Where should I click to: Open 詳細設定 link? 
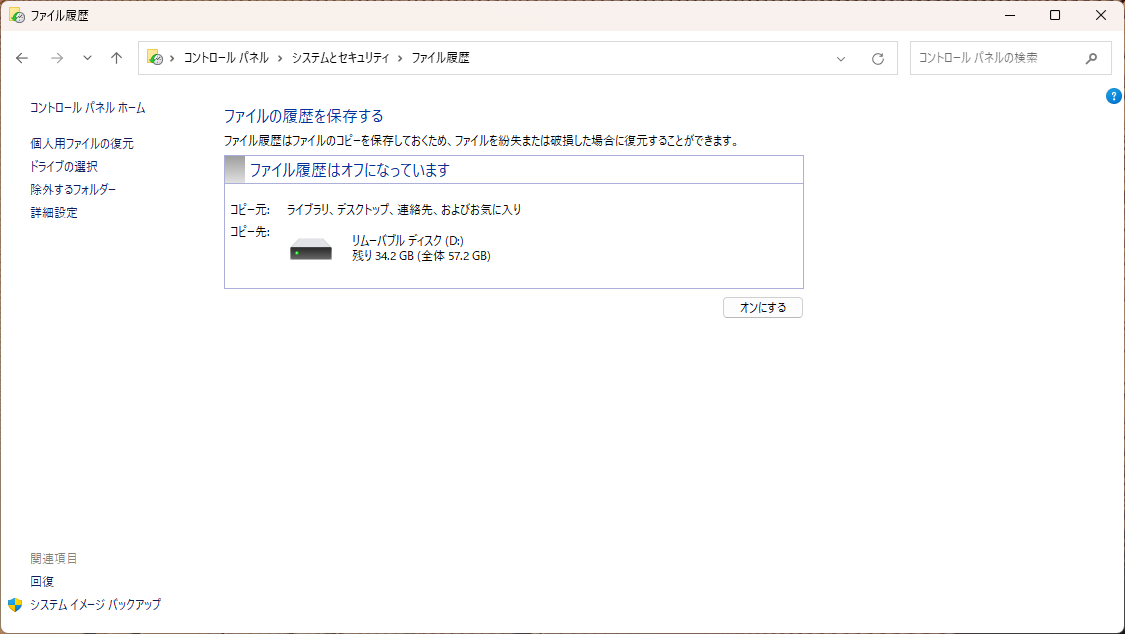tap(54, 213)
